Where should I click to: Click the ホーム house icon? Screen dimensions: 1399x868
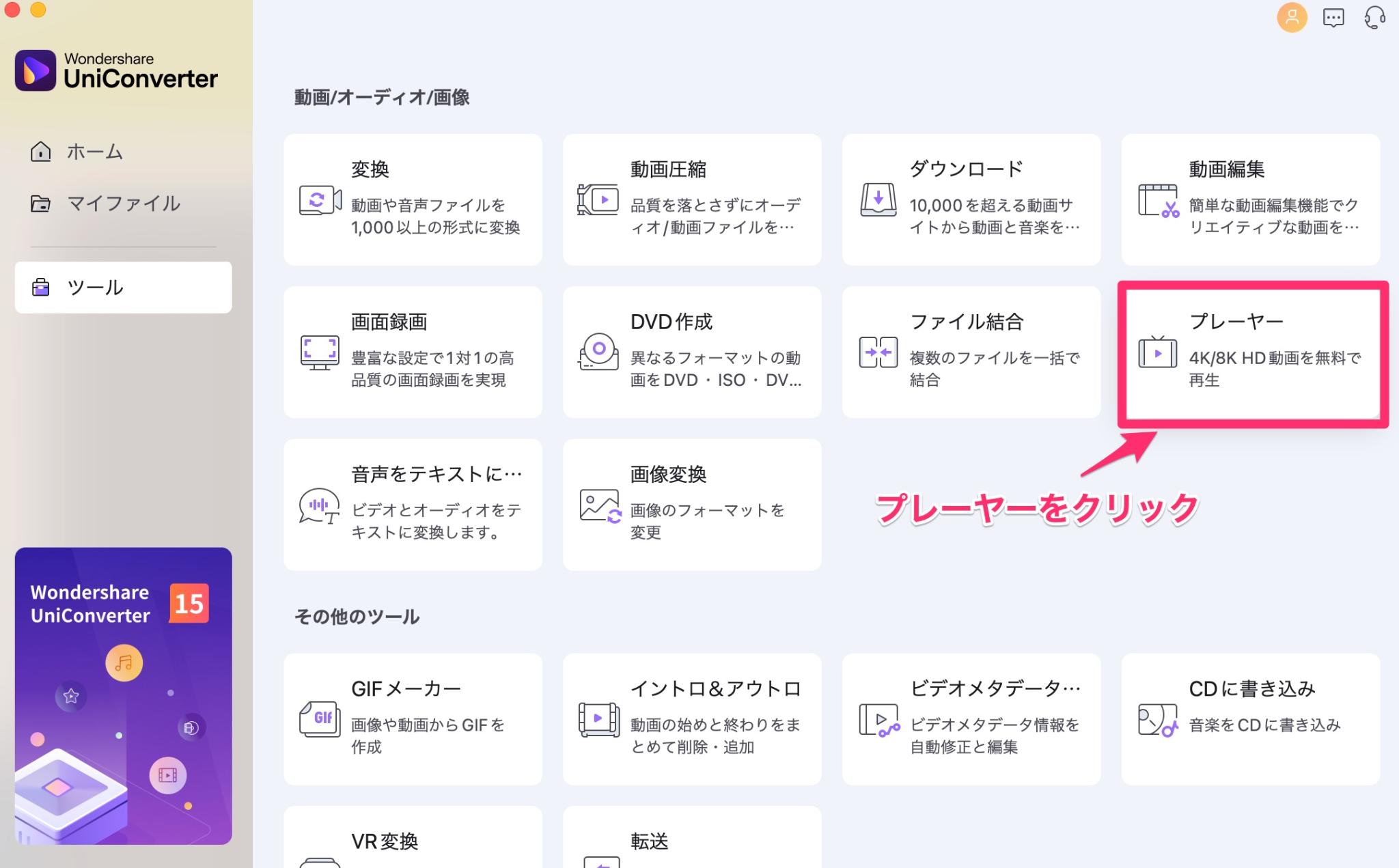pyautogui.click(x=41, y=151)
